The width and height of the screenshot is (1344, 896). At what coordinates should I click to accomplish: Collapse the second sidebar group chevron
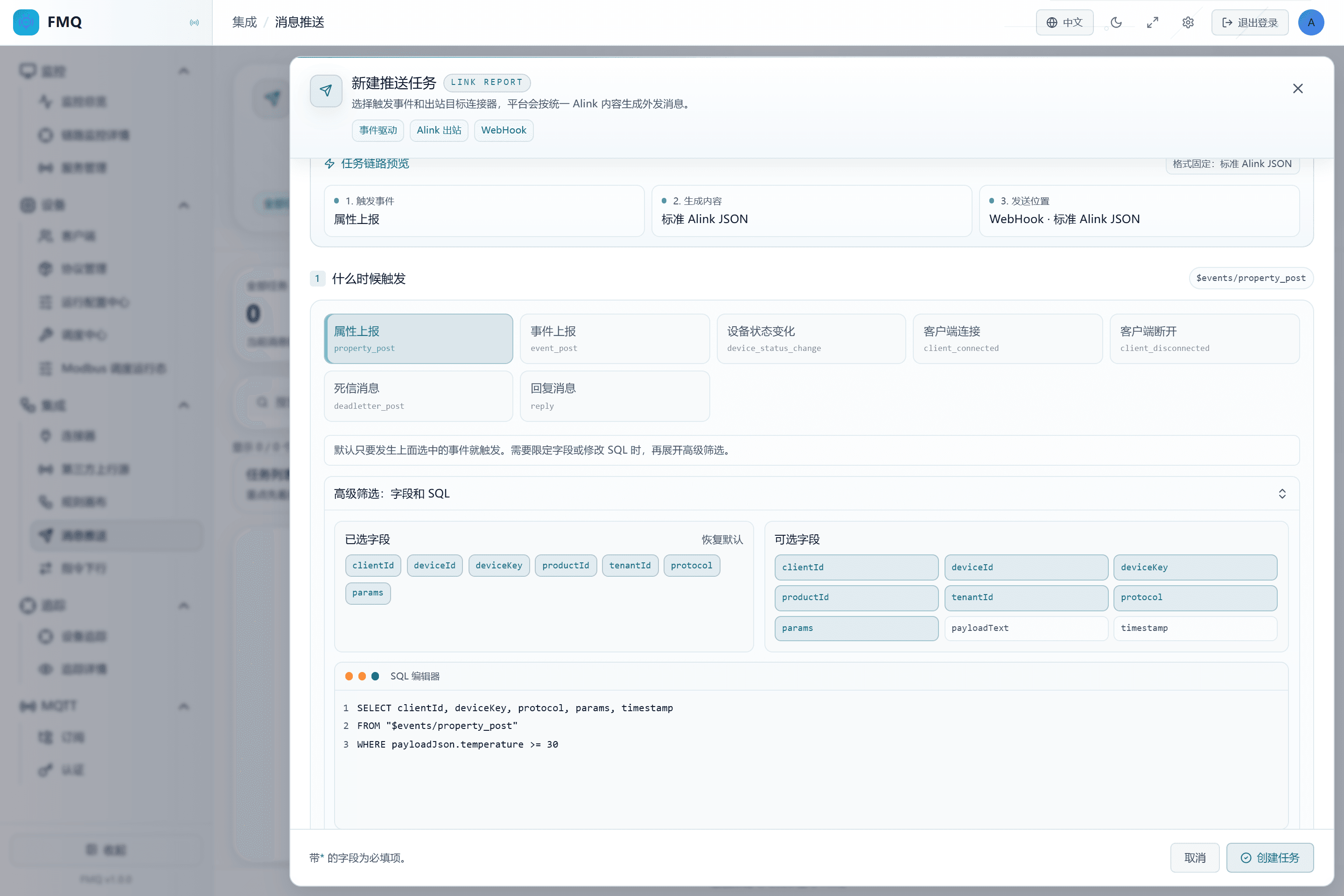coord(184,205)
